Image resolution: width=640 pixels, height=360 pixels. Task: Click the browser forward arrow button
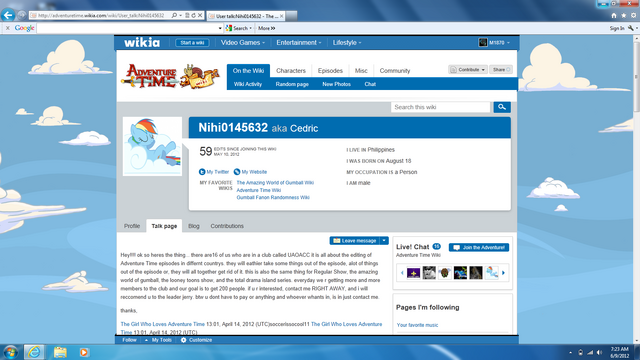click(x=22, y=16)
